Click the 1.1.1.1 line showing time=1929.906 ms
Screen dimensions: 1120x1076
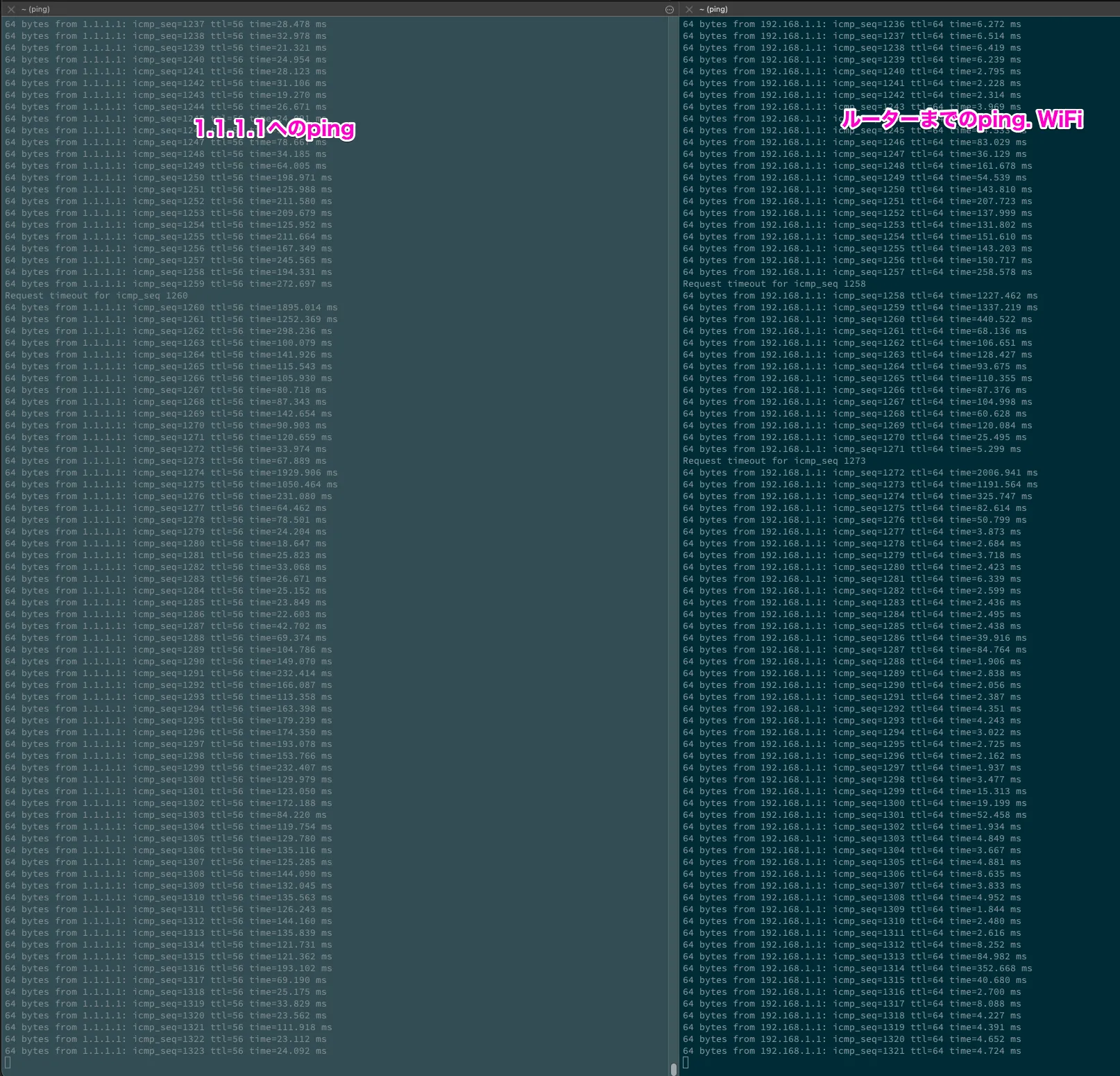point(171,473)
